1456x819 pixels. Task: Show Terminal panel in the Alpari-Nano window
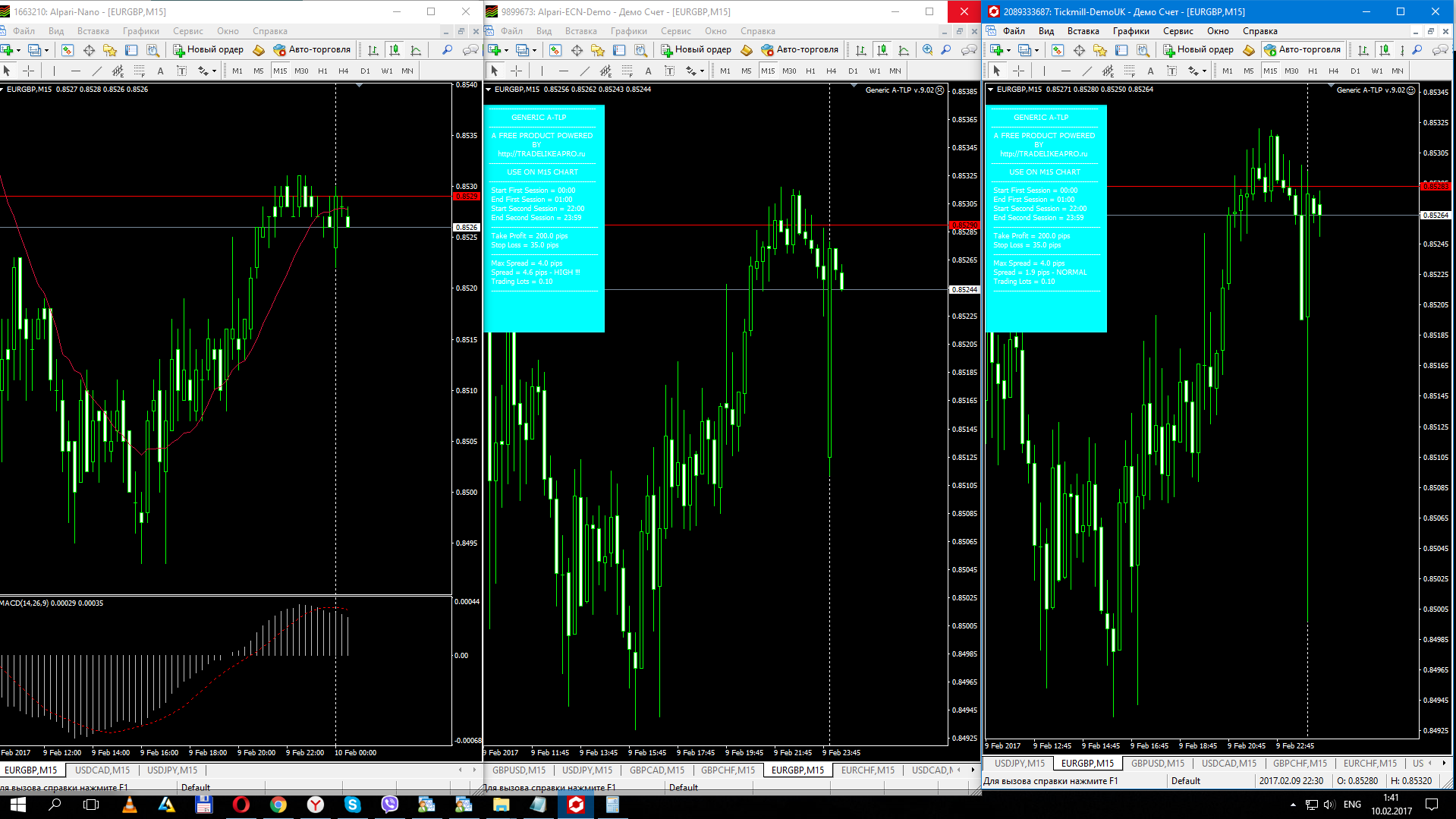point(131,50)
